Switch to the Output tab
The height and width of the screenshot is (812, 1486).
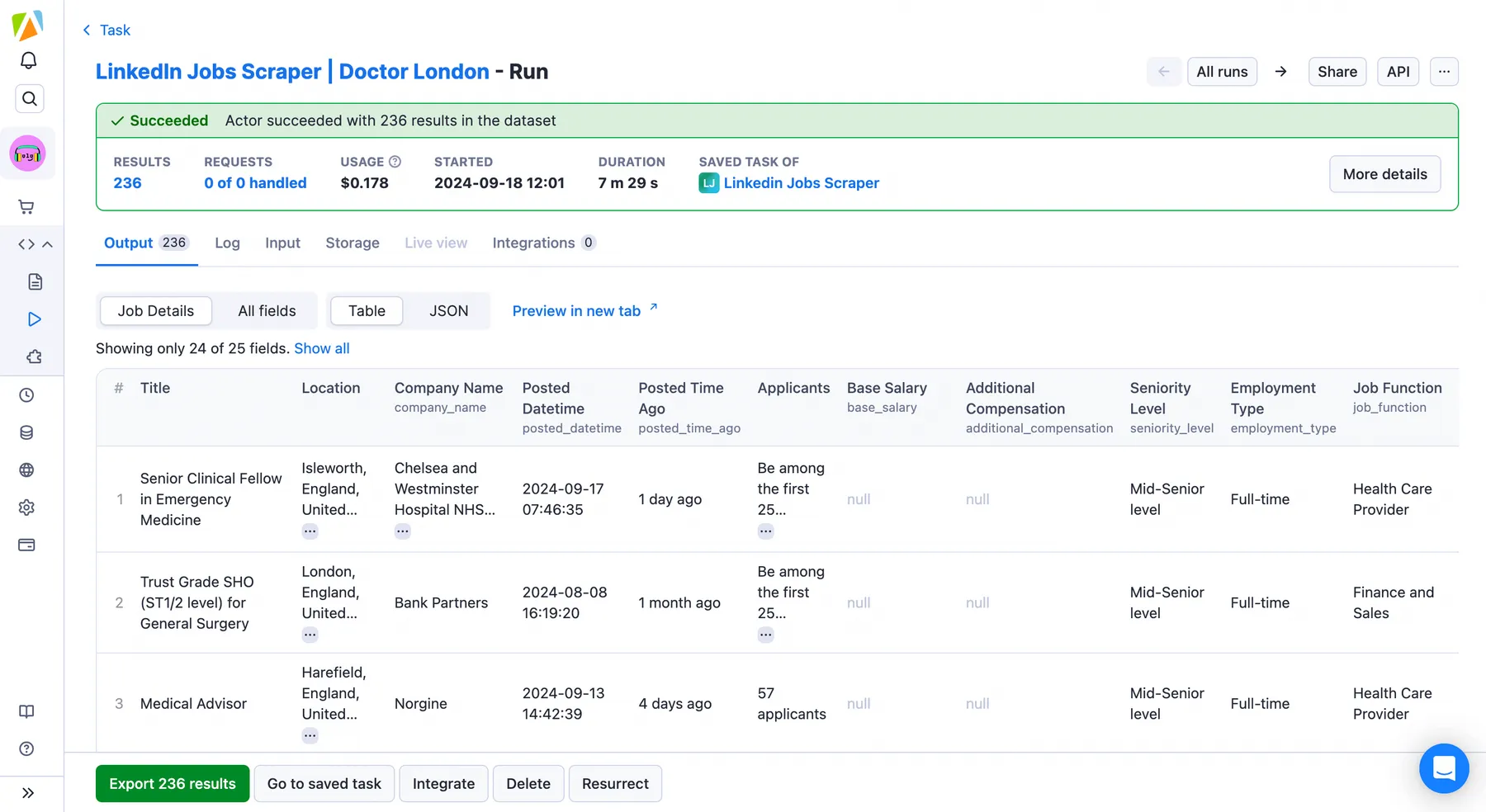point(146,243)
